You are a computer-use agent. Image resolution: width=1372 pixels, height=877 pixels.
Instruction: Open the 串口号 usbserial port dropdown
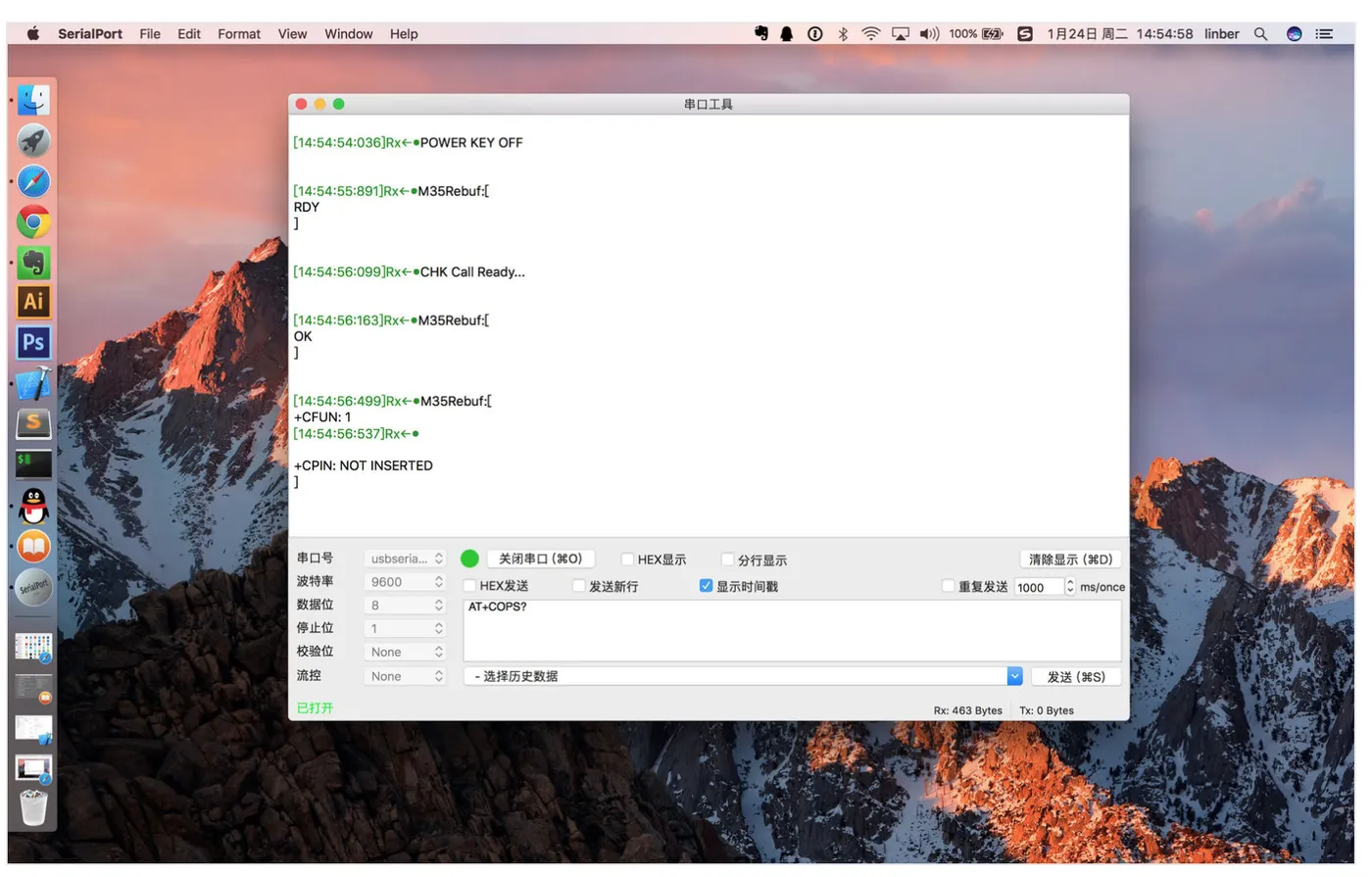point(406,559)
